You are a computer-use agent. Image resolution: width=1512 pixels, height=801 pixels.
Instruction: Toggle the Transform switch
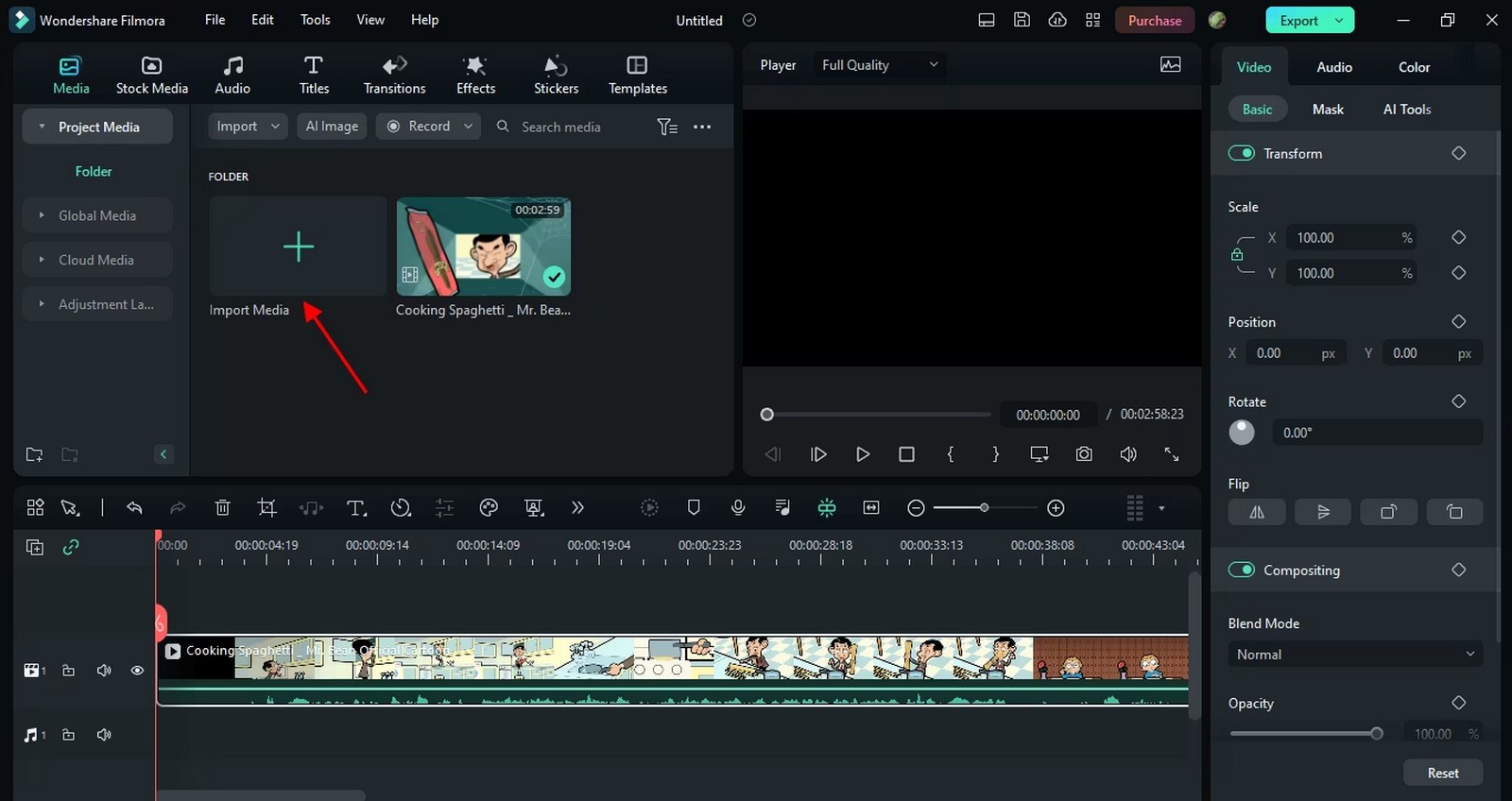click(1241, 153)
